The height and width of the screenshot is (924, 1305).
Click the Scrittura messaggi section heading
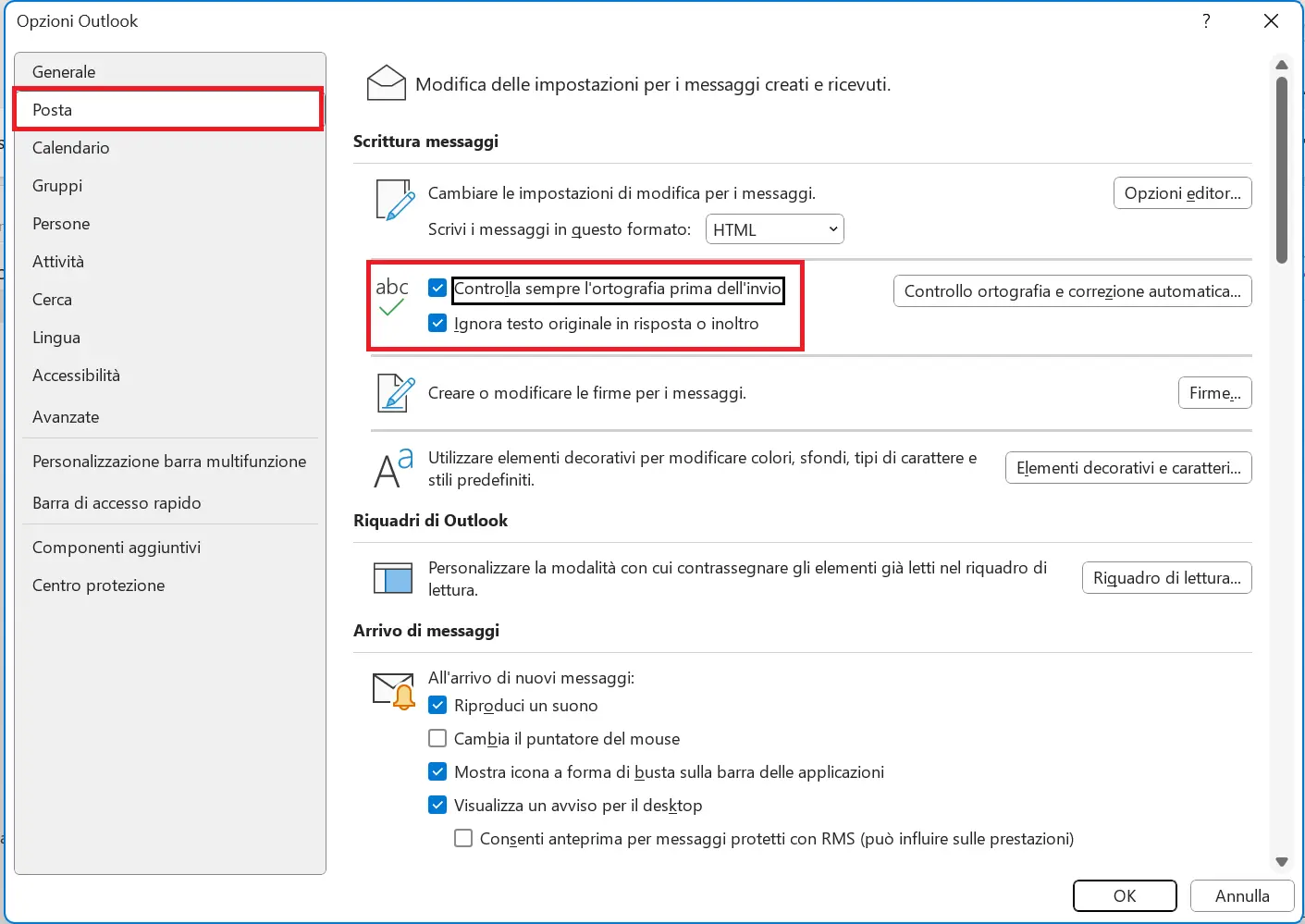[x=425, y=141]
